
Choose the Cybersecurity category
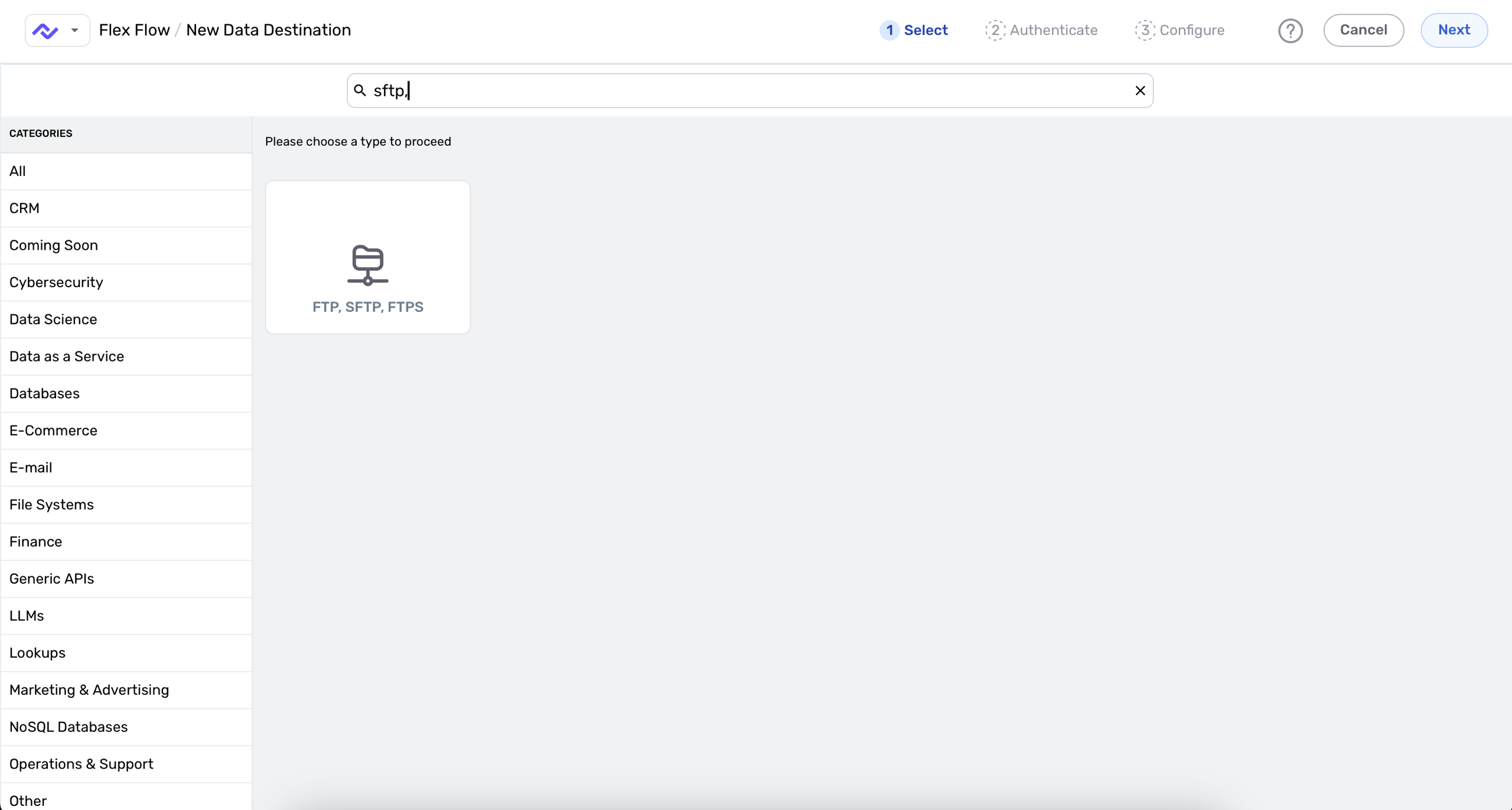tap(56, 282)
